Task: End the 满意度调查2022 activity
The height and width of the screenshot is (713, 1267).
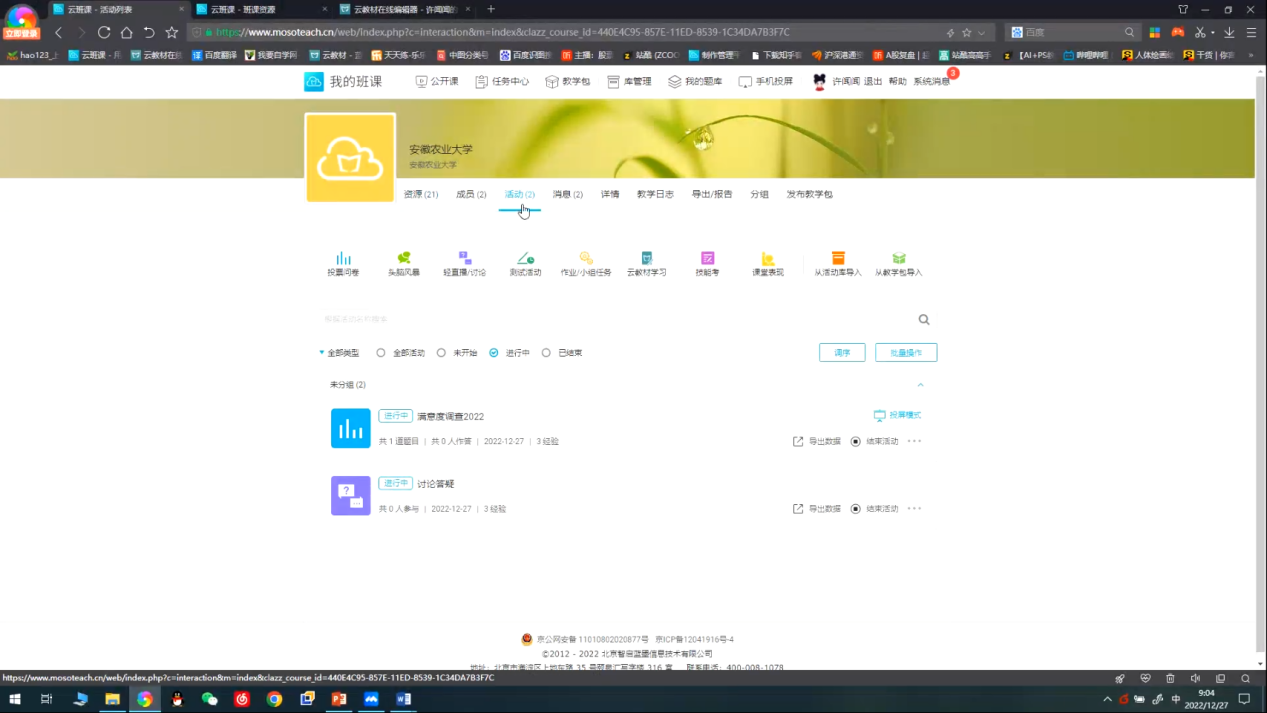Action: (x=874, y=441)
